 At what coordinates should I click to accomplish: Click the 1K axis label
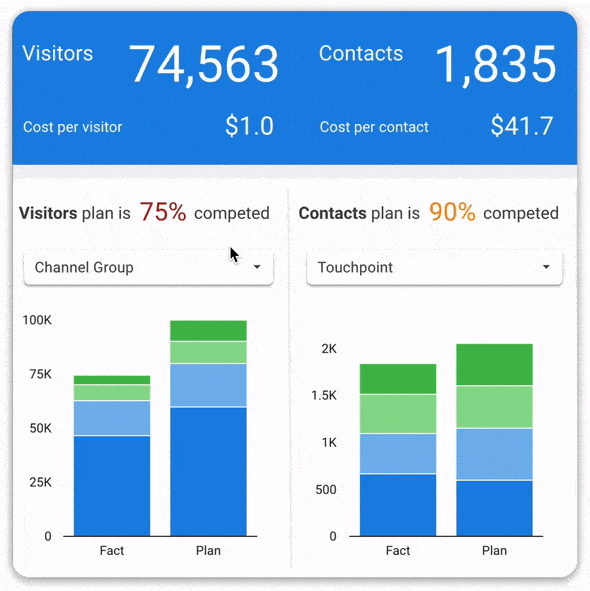click(329, 442)
